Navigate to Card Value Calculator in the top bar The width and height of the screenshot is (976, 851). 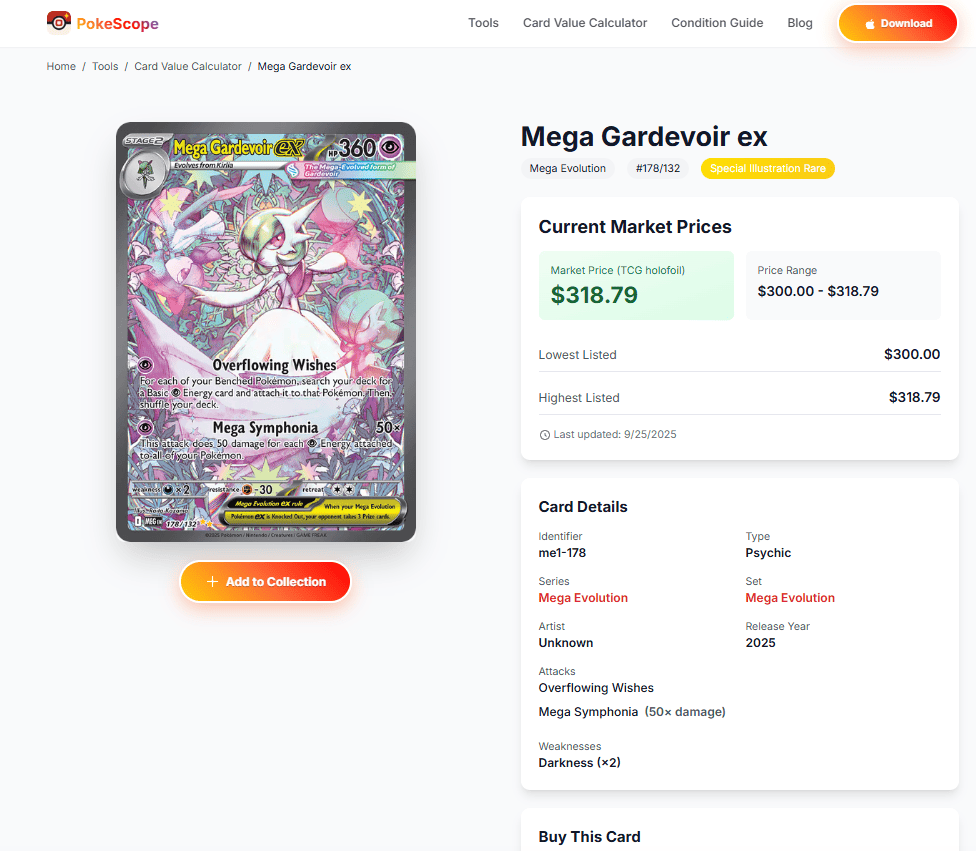(584, 22)
